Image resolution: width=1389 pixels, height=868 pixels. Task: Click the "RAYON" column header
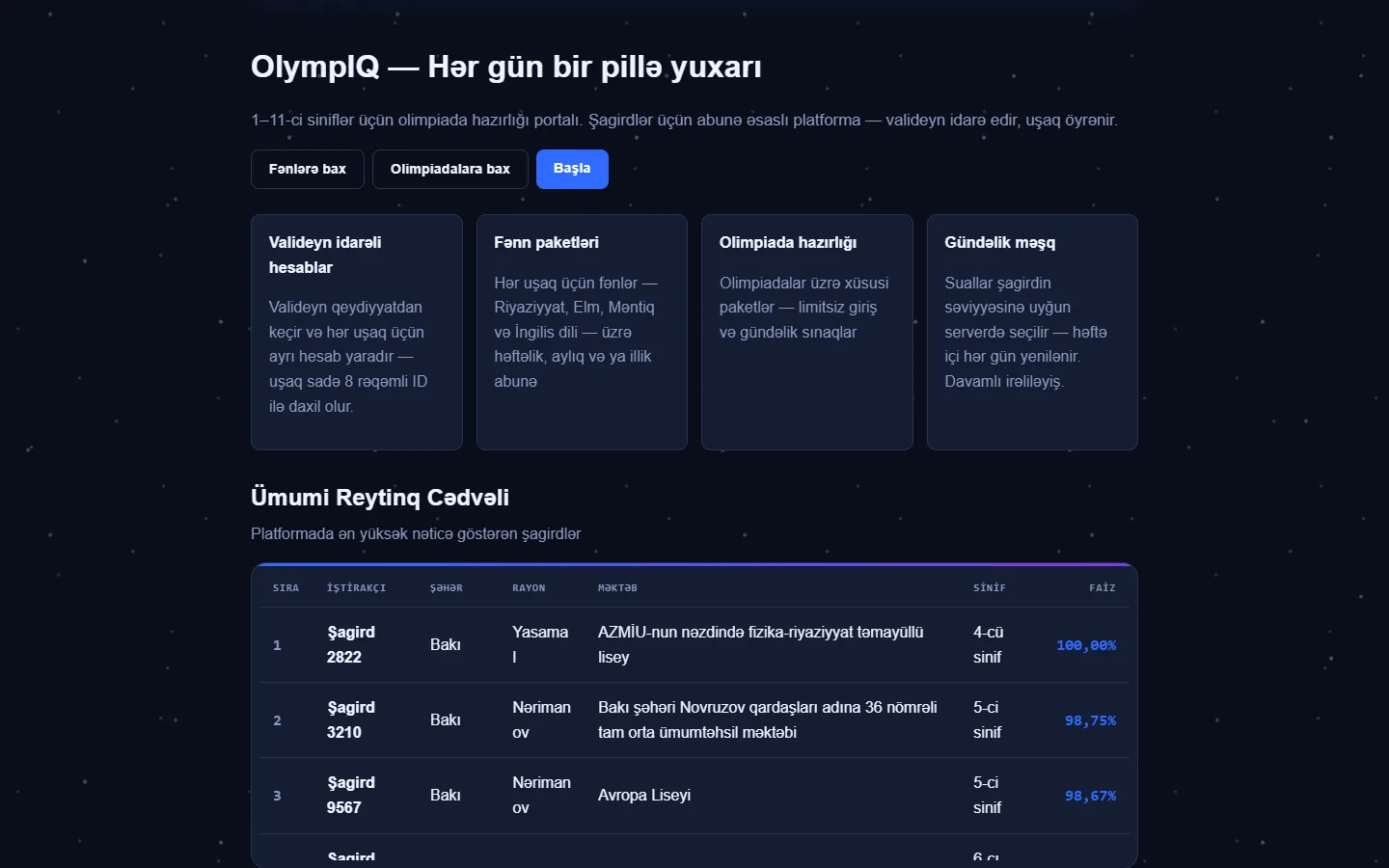529,587
